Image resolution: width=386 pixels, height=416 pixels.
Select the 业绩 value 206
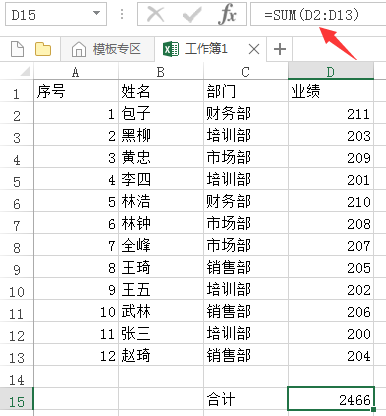331,311
